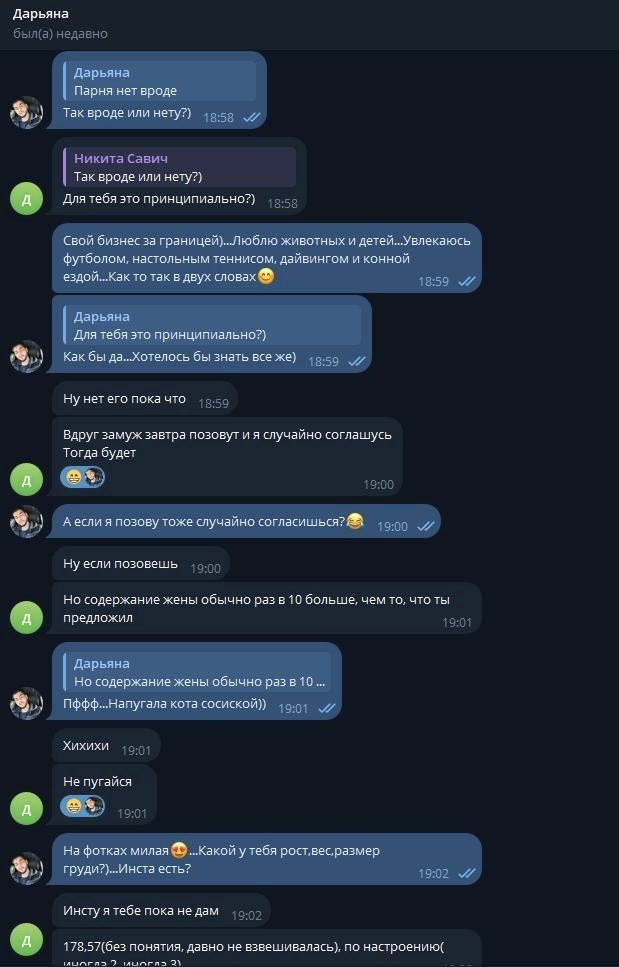Image resolution: width=619 pixels, height=967 pixels.
Task: Select the 'Ну нет его пока что' message
Action: [125, 398]
